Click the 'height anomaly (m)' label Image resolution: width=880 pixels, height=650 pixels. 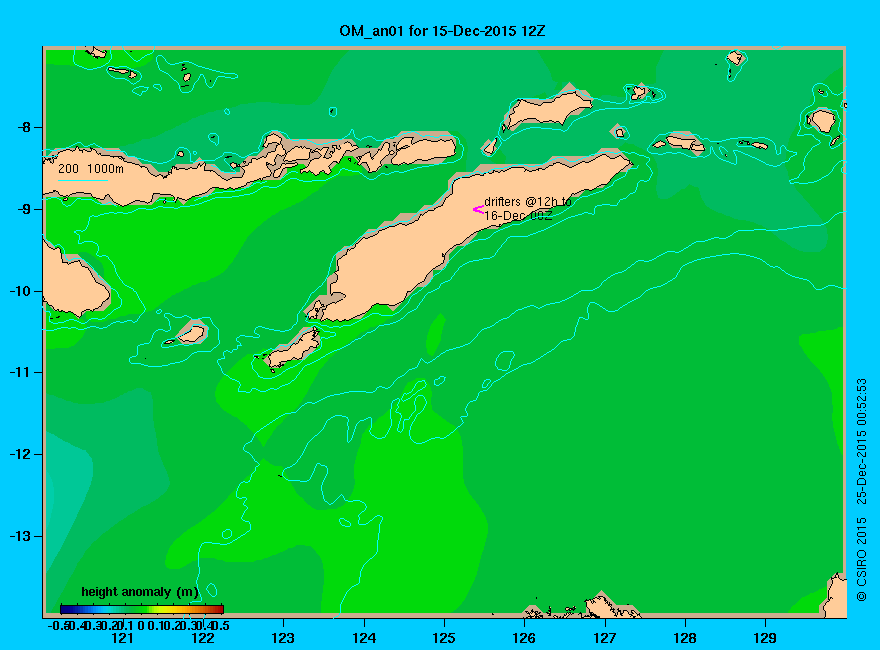pyautogui.click(x=140, y=592)
